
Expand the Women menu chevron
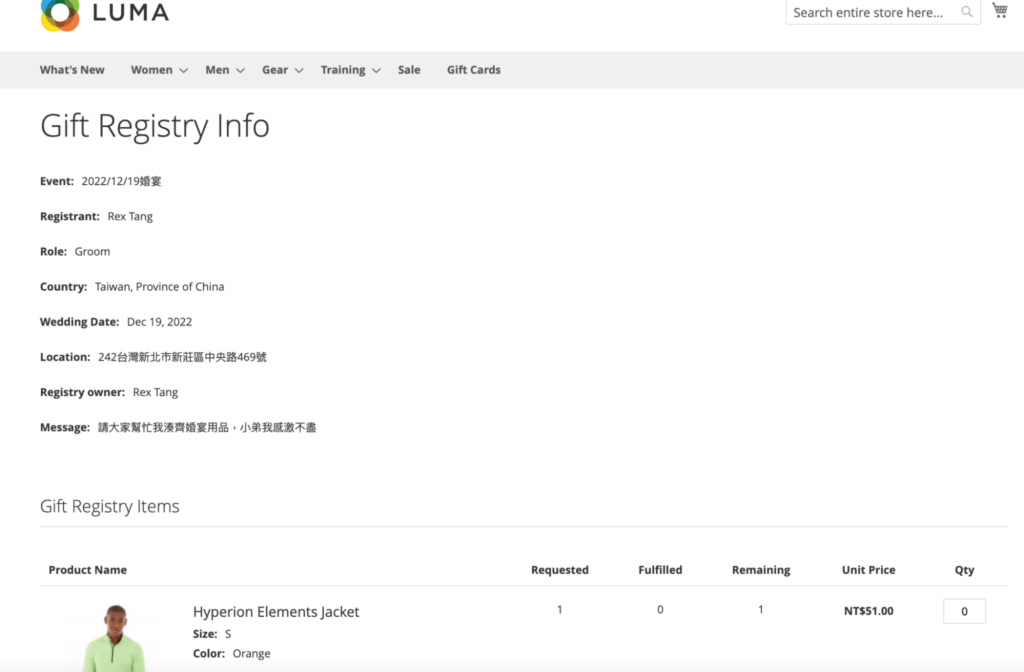[183, 71]
